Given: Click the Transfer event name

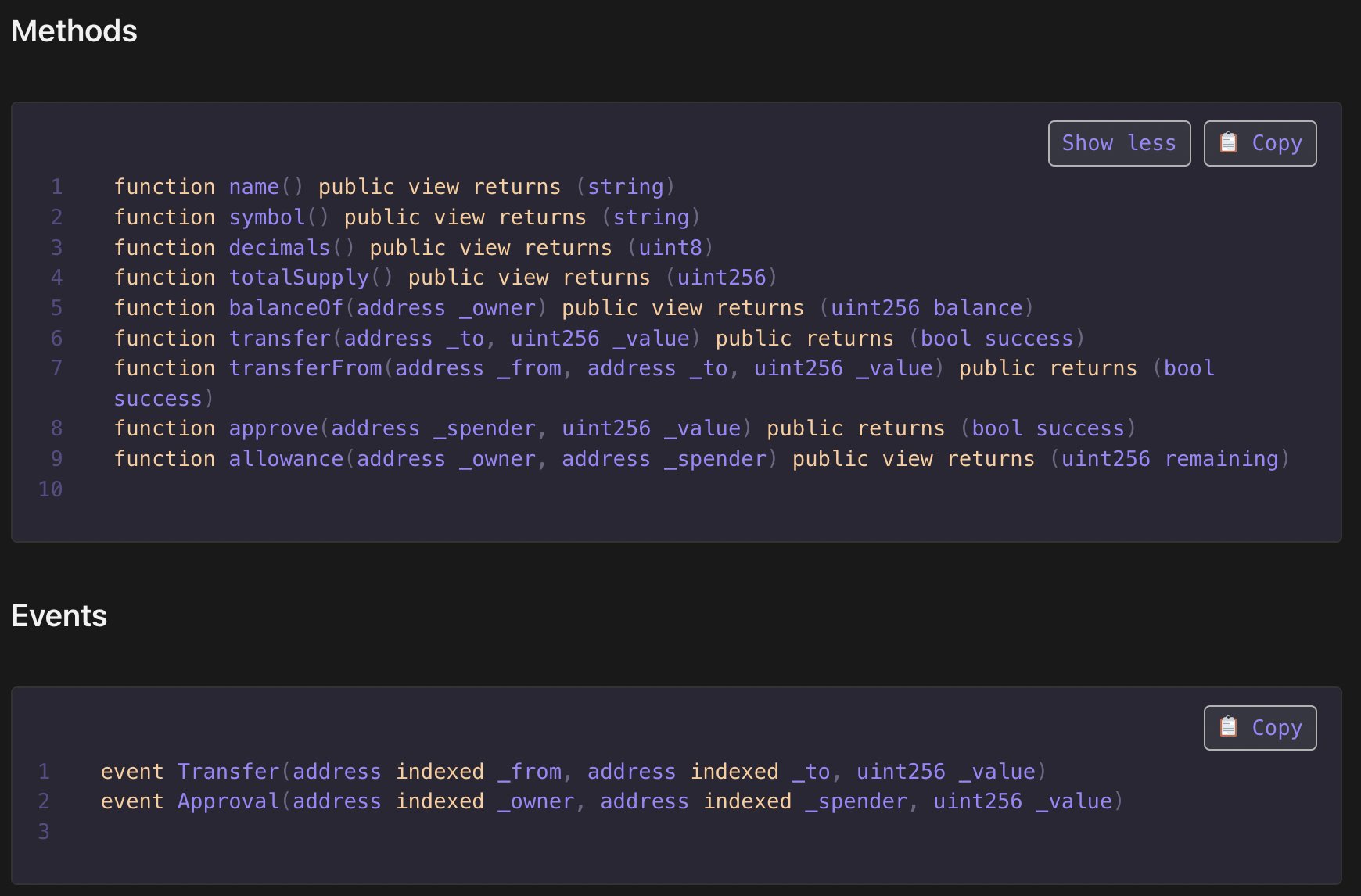Looking at the screenshot, I should 228,772.
